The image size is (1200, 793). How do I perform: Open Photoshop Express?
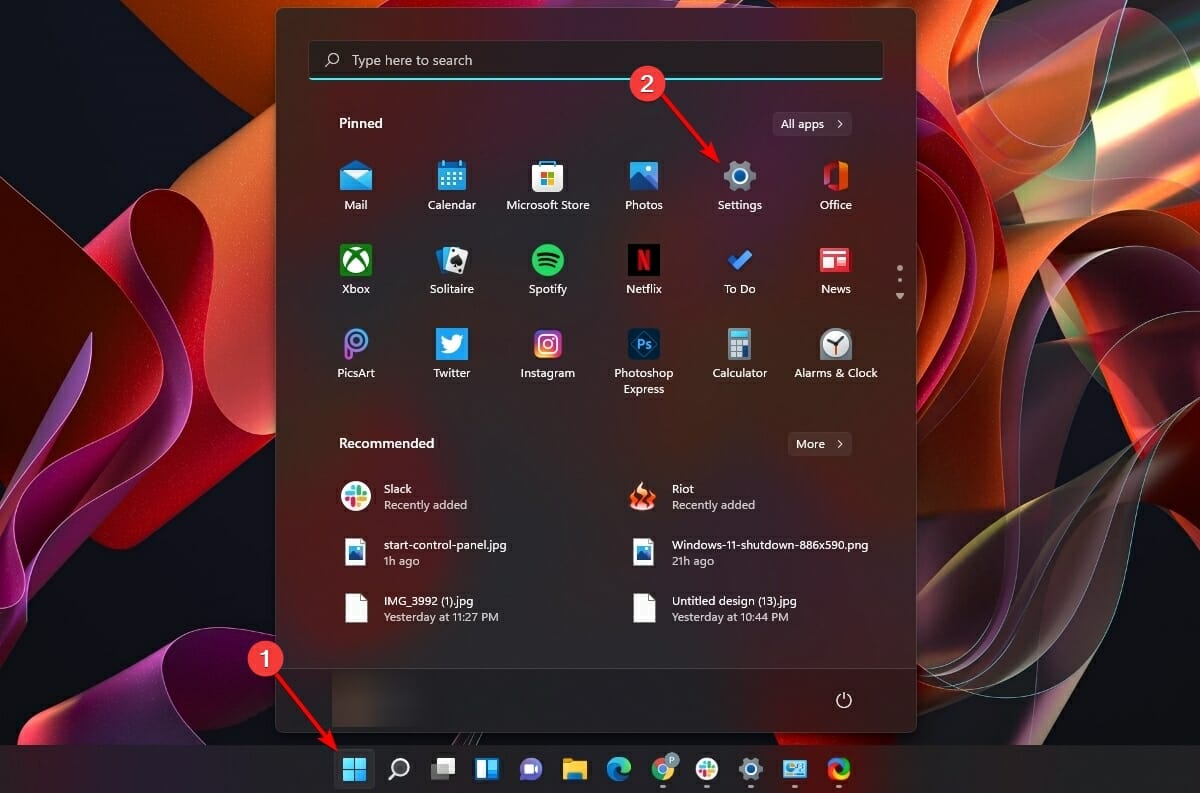(x=644, y=361)
